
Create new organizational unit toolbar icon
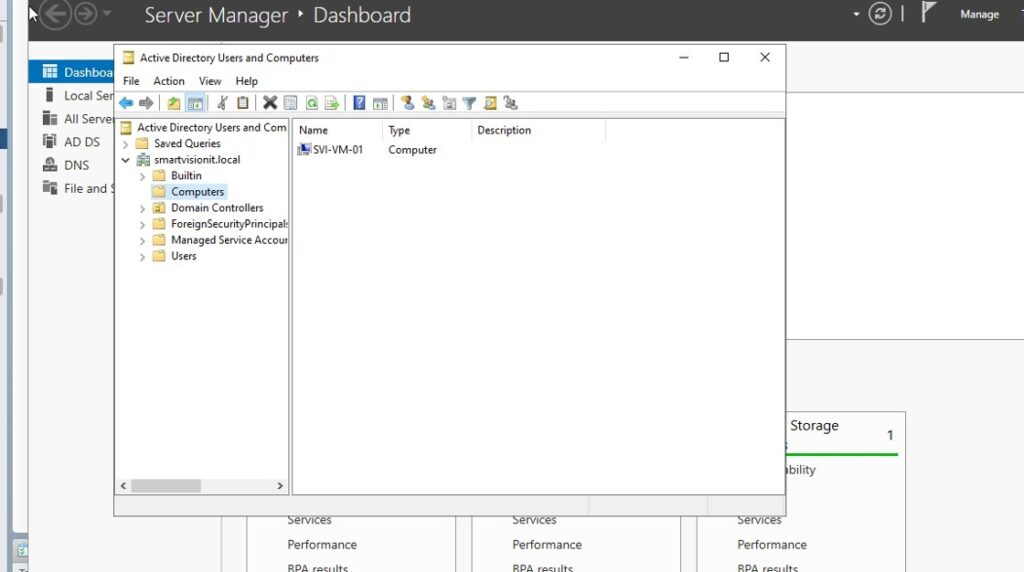click(449, 103)
